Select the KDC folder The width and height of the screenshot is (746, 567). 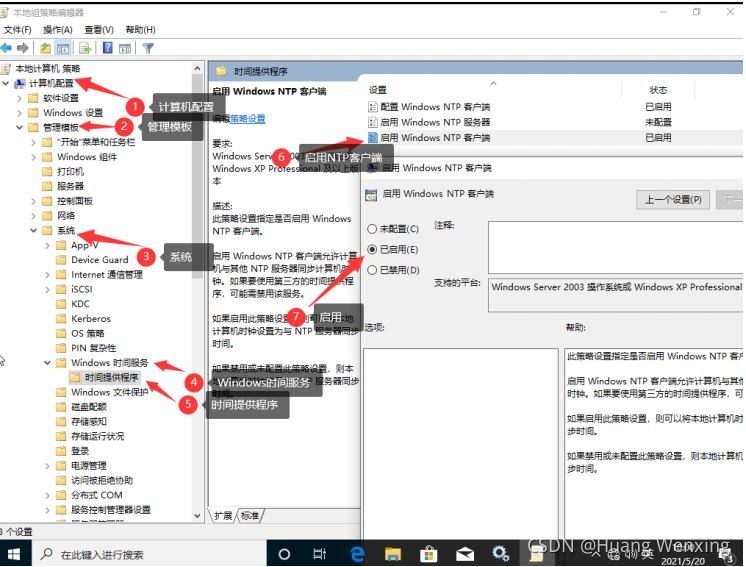tap(80, 304)
